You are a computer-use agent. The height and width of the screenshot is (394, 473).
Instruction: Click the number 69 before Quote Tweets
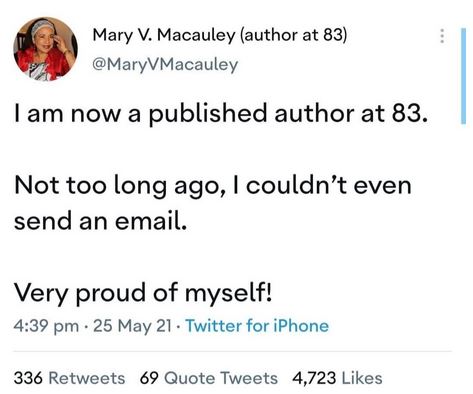click(x=149, y=378)
